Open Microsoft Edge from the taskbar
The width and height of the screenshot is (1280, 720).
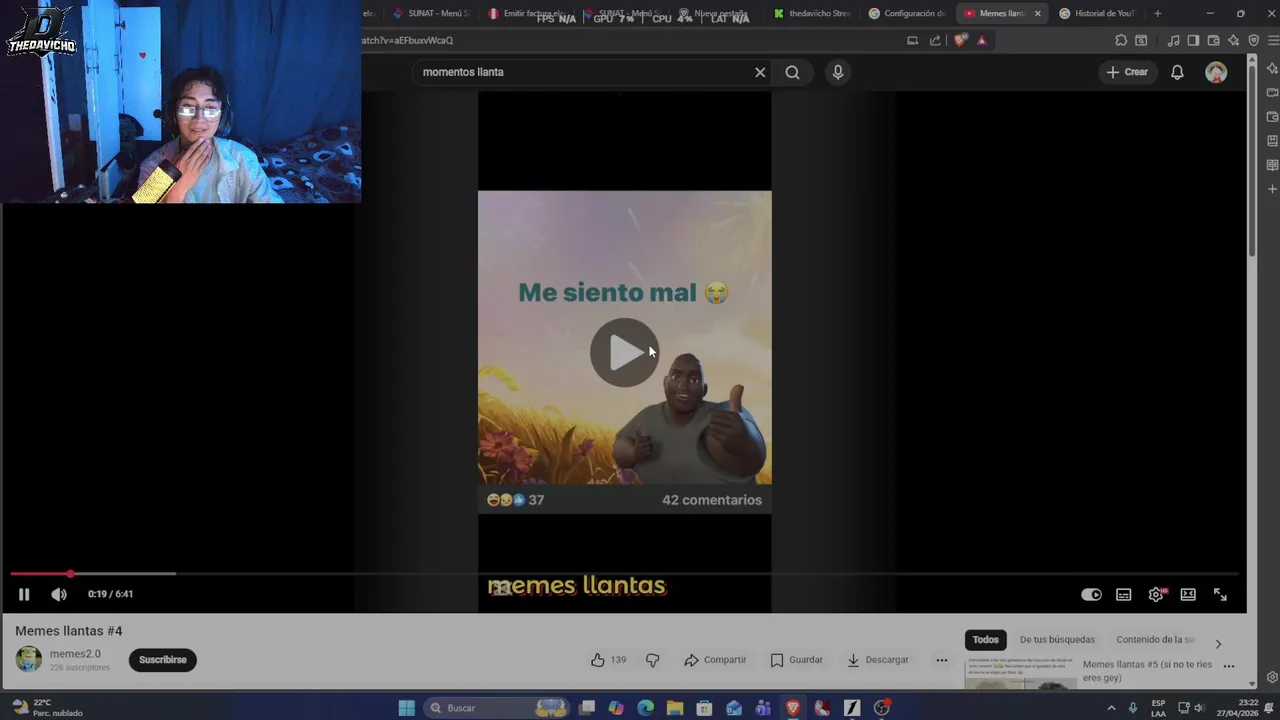645,708
